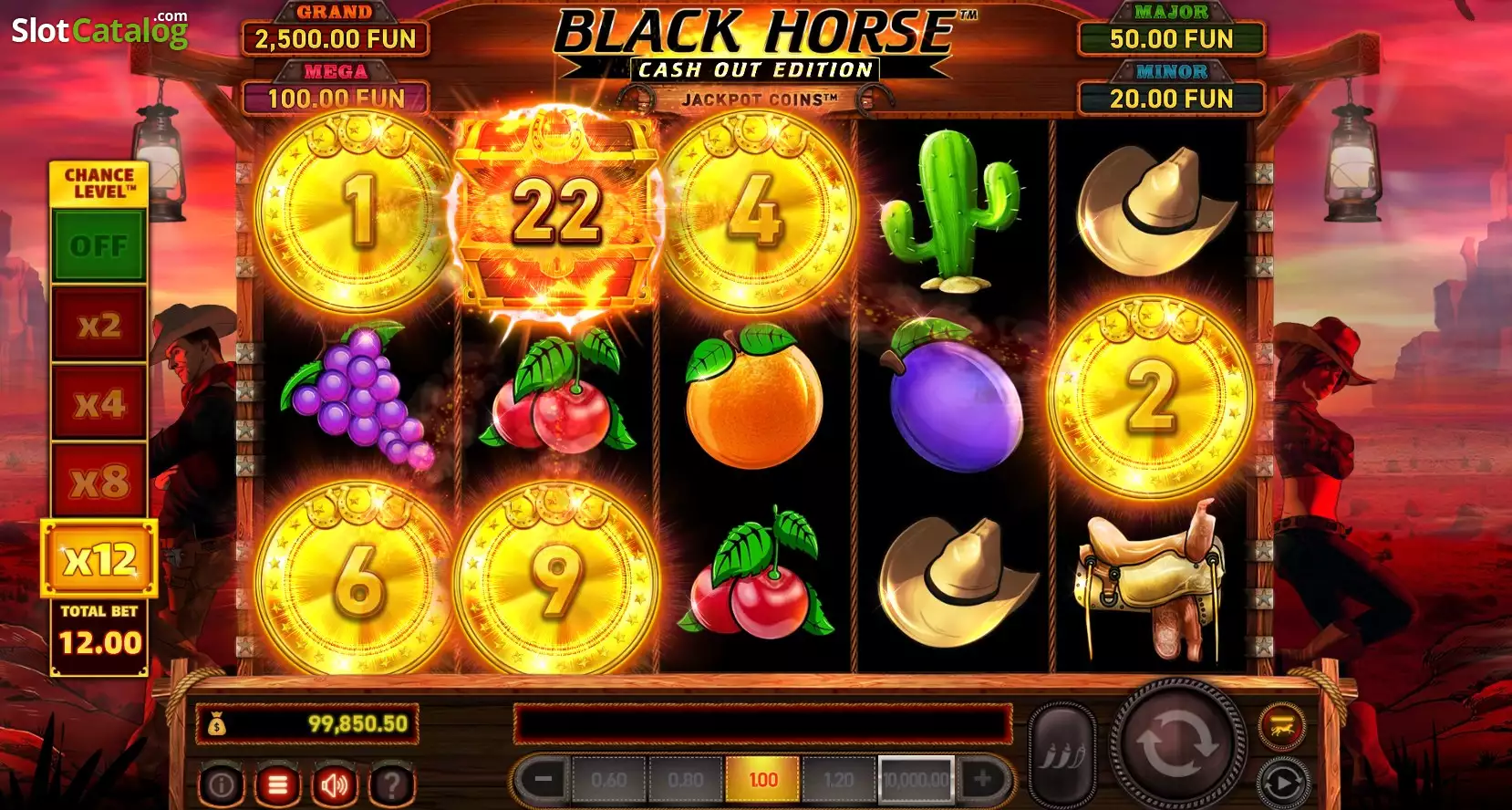The image size is (1512, 810).
Task: Open the red hamburger menu
Action: click(x=278, y=784)
